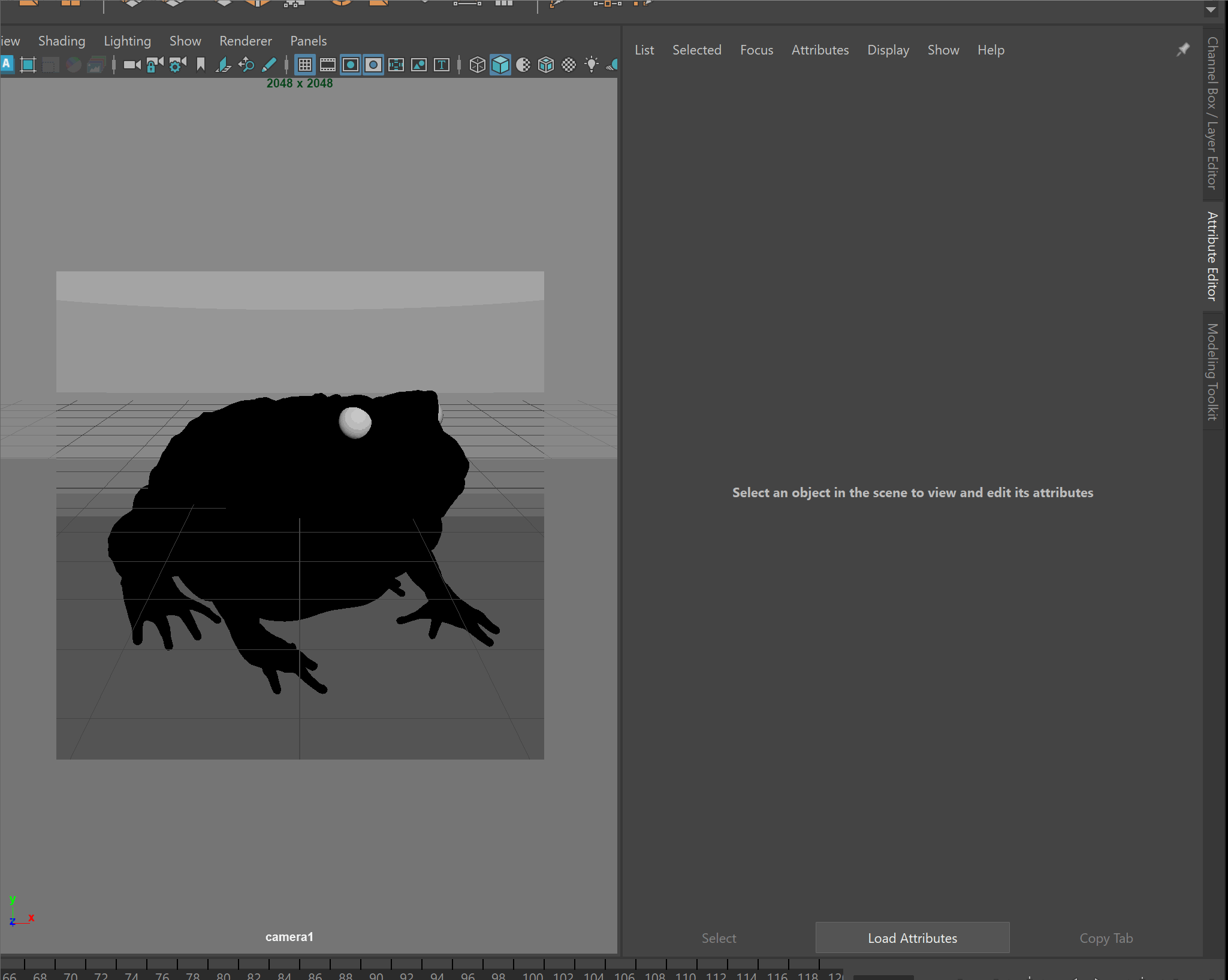Screen dimensions: 1228x980
Task: Toggle the Film Gate display
Action: pyautogui.click(x=328, y=65)
